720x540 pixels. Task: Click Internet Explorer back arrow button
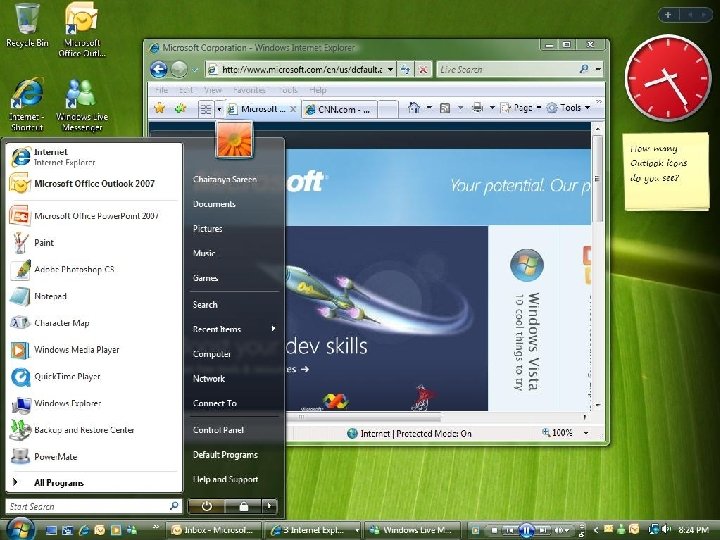pos(159,70)
